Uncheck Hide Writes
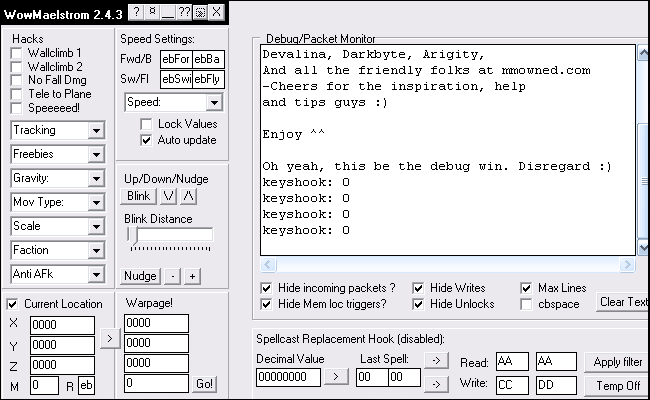 point(418,288)
